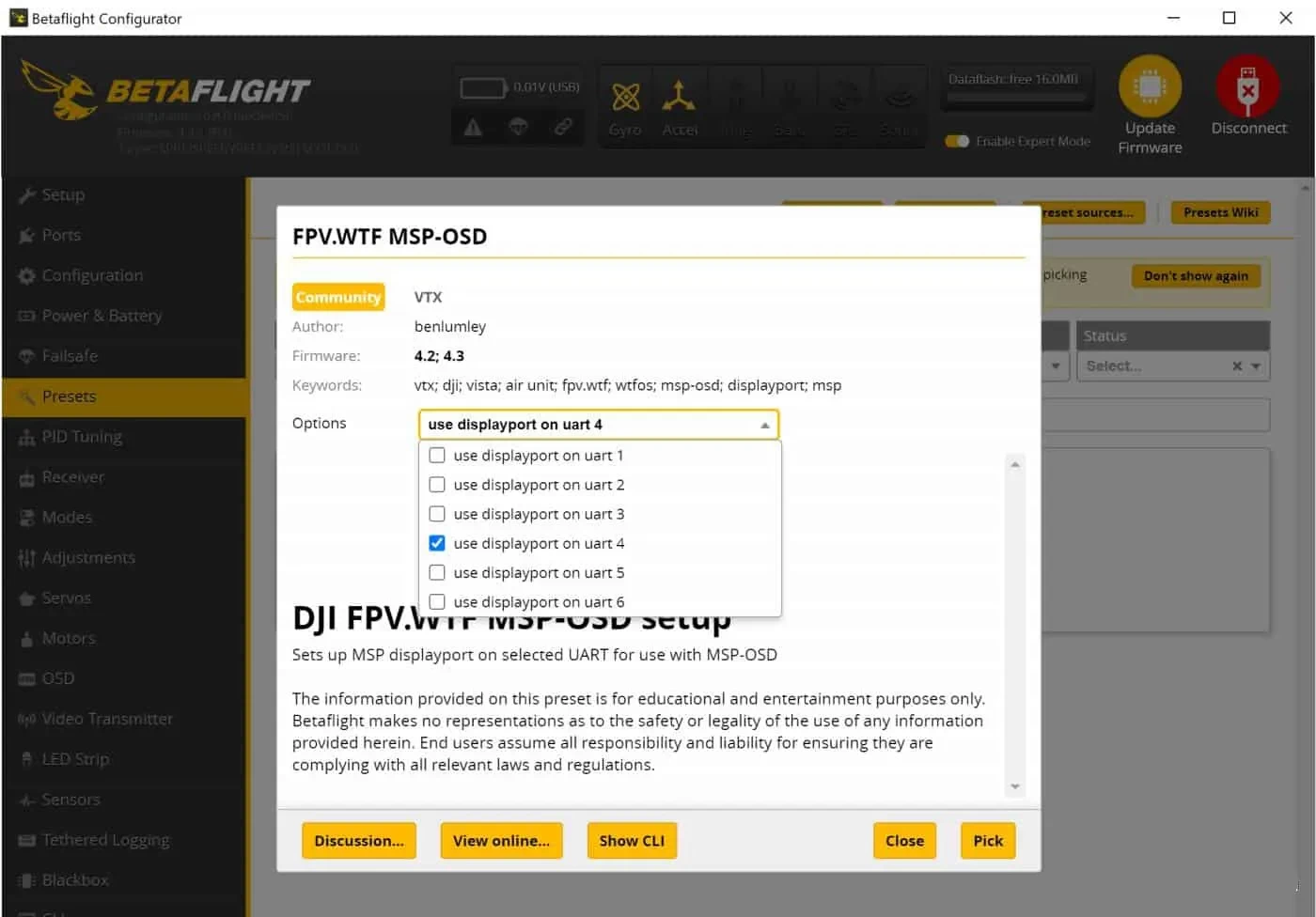Click the presets search input field
Viewport: 1316px width, 917px height.
click(1155, 415)
